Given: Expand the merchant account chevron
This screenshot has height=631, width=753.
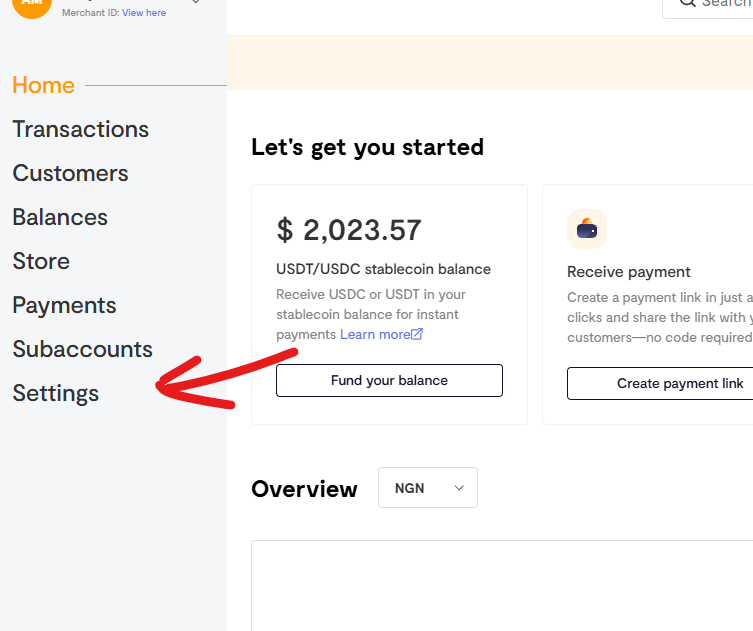Looking at the screenshot, I should [x=195, y=3].
